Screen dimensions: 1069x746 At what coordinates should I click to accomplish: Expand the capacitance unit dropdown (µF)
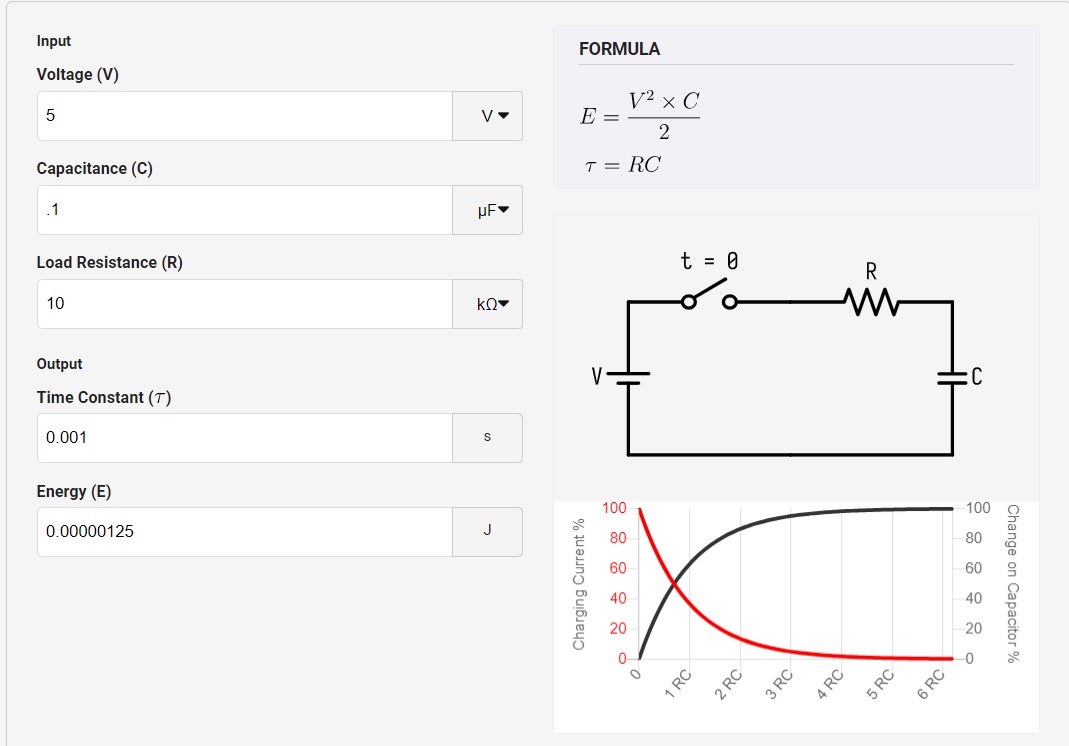point(487,210)
